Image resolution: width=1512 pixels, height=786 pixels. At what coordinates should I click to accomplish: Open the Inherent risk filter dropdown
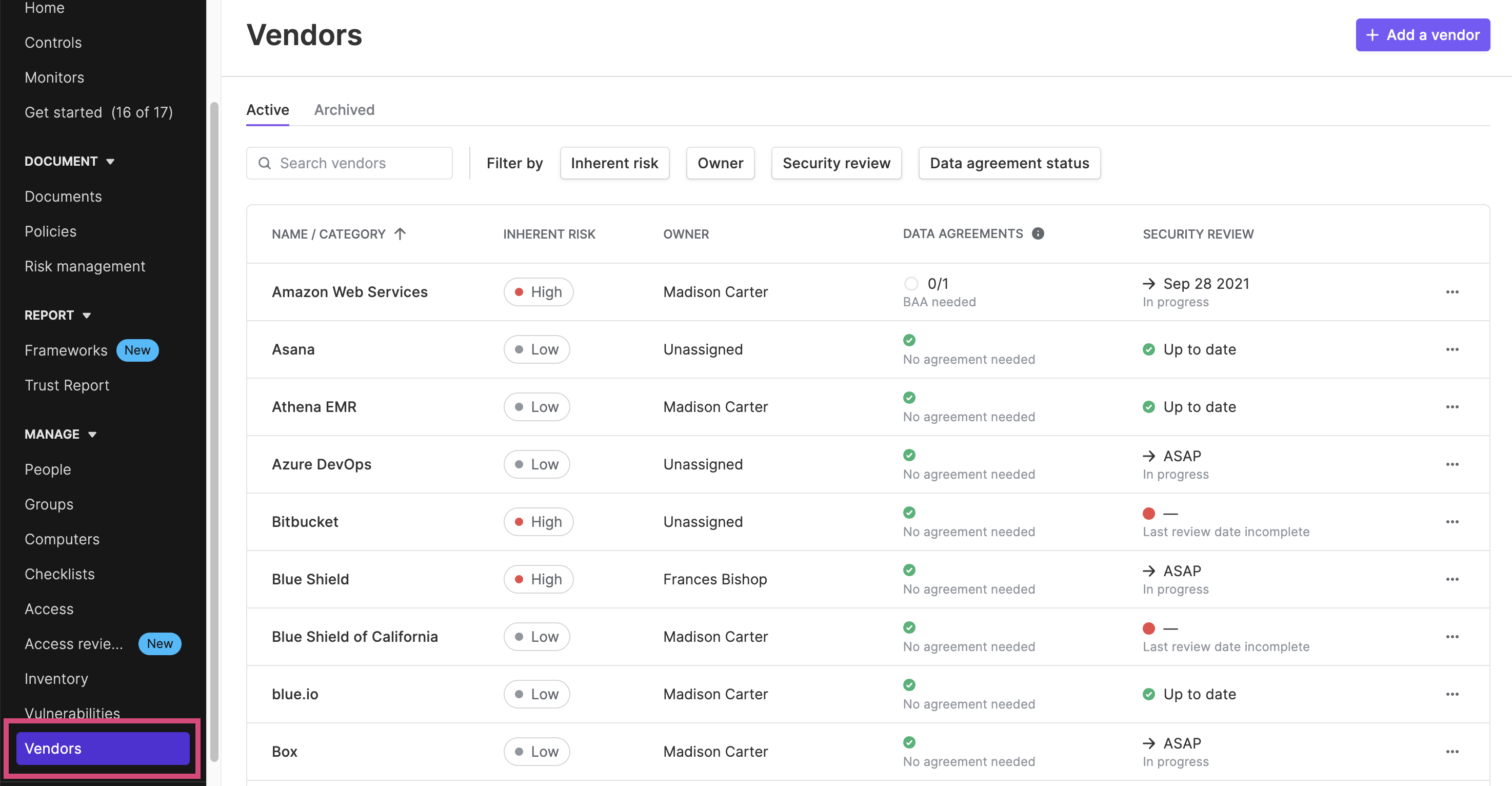[x=614, y=163]
